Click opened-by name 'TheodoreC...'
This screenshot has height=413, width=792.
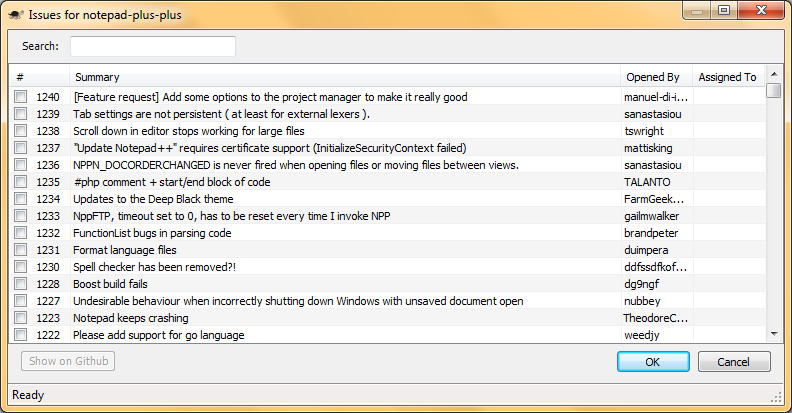click(655, 318)
